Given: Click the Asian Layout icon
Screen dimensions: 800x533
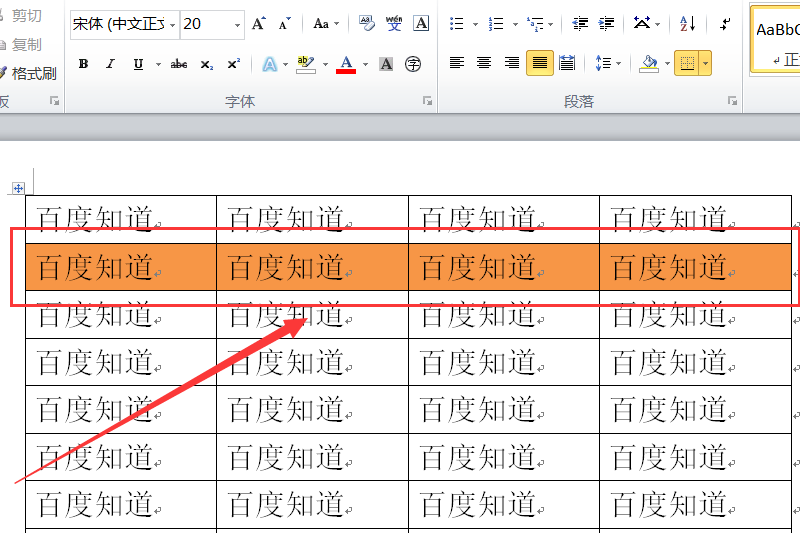Looking at the screenshot, I should tap(642, 23).
